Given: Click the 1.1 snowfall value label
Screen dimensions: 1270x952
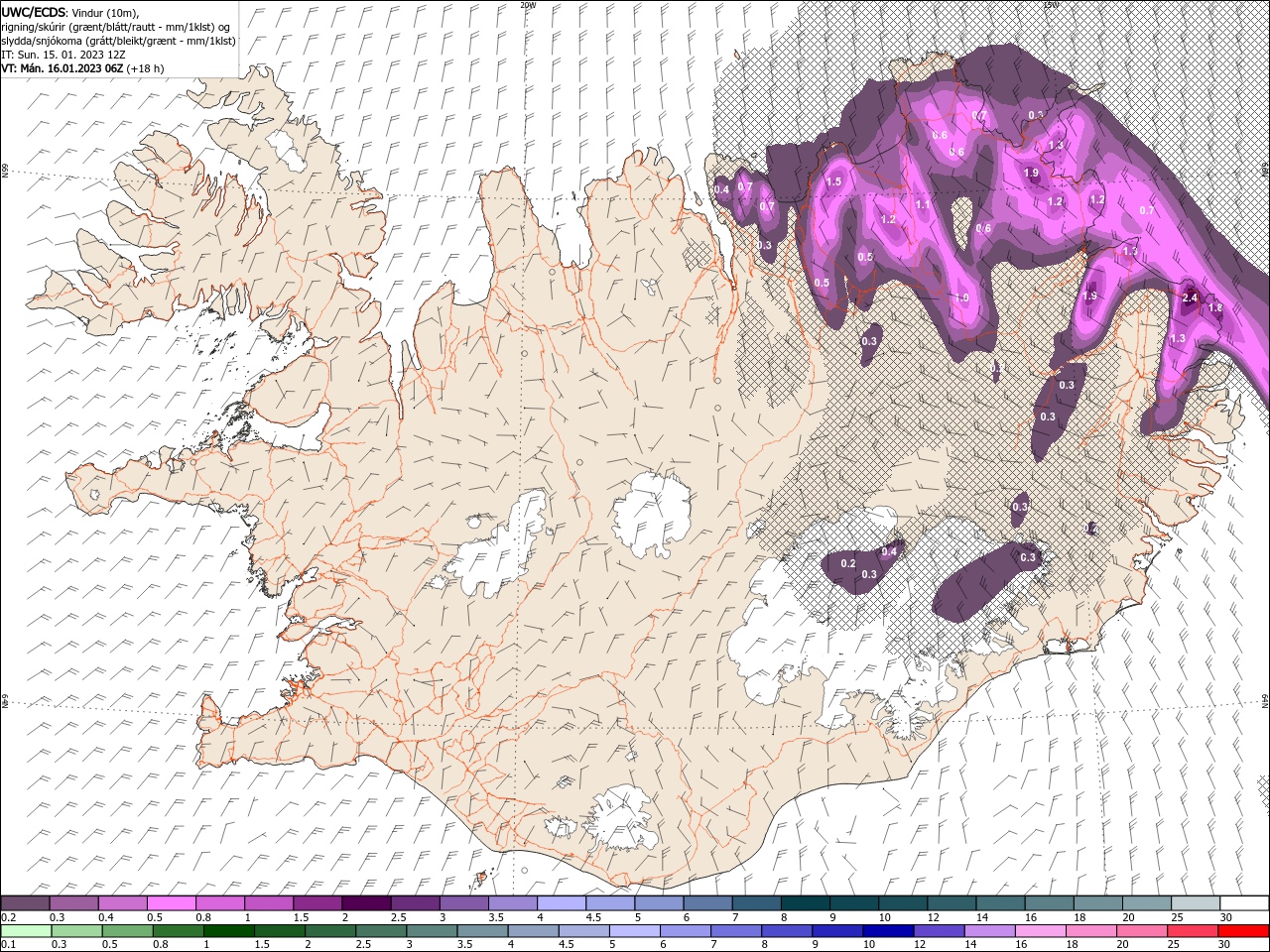Looking at the screenshot, I should [x=923, y=205].
